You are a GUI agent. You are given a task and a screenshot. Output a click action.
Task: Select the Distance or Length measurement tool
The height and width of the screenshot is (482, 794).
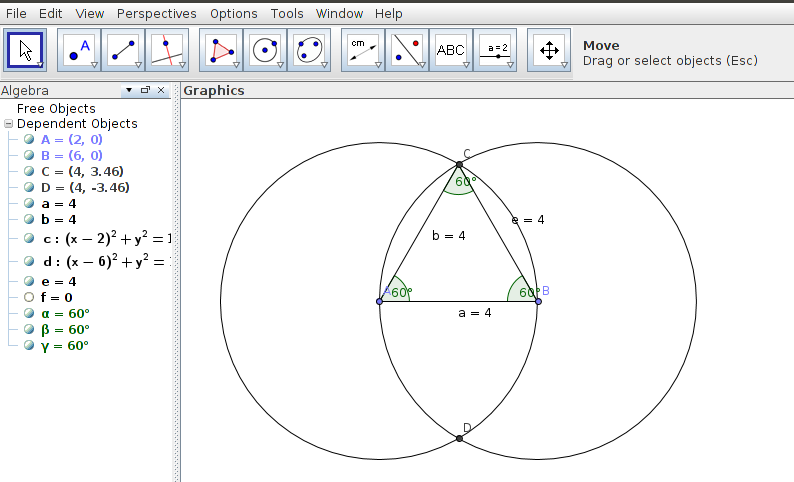point(363,50)
